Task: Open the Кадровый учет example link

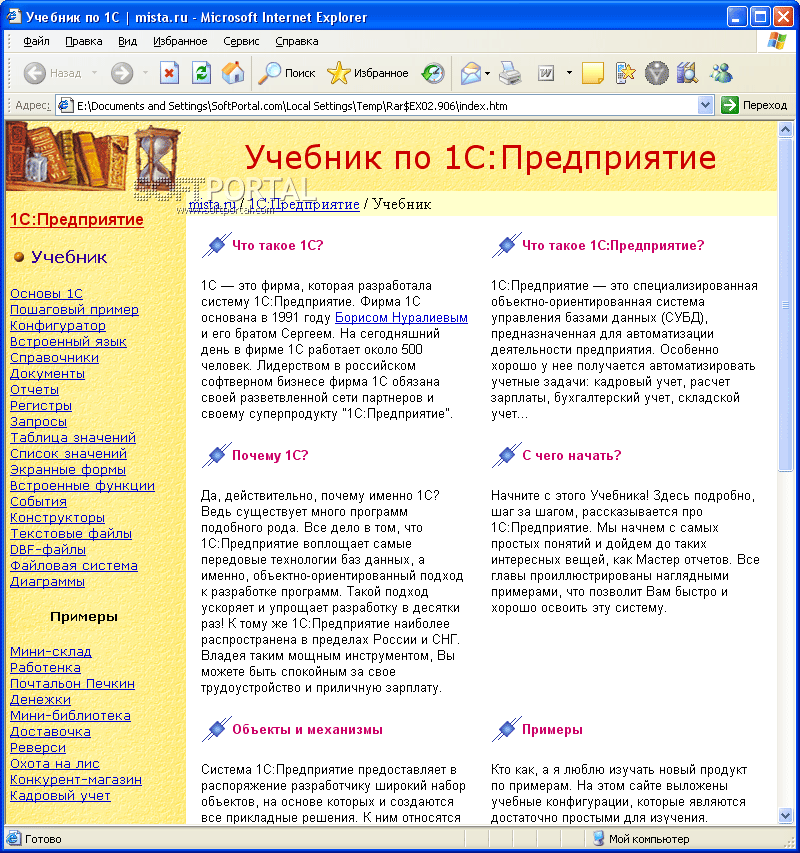Action: 60,796
